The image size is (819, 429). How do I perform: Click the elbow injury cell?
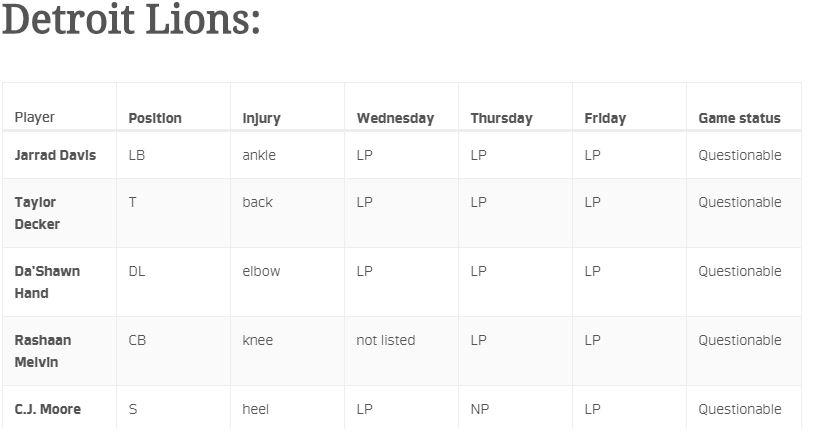[x=261, y=271]
